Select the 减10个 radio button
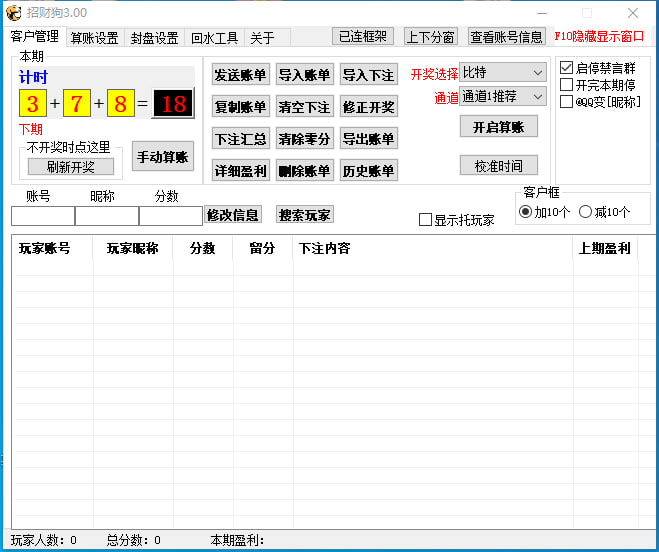659x552 pixels. (x=586, y=212)
